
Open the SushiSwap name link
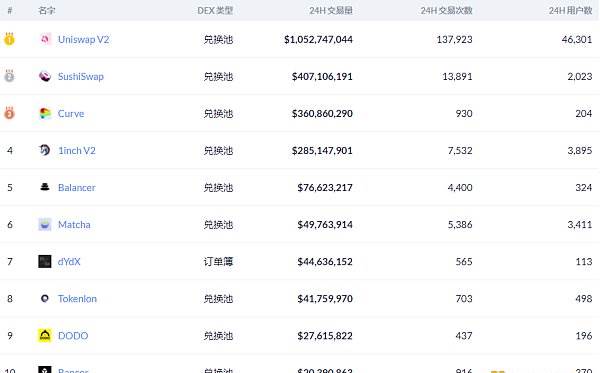(x=81, y=77)
